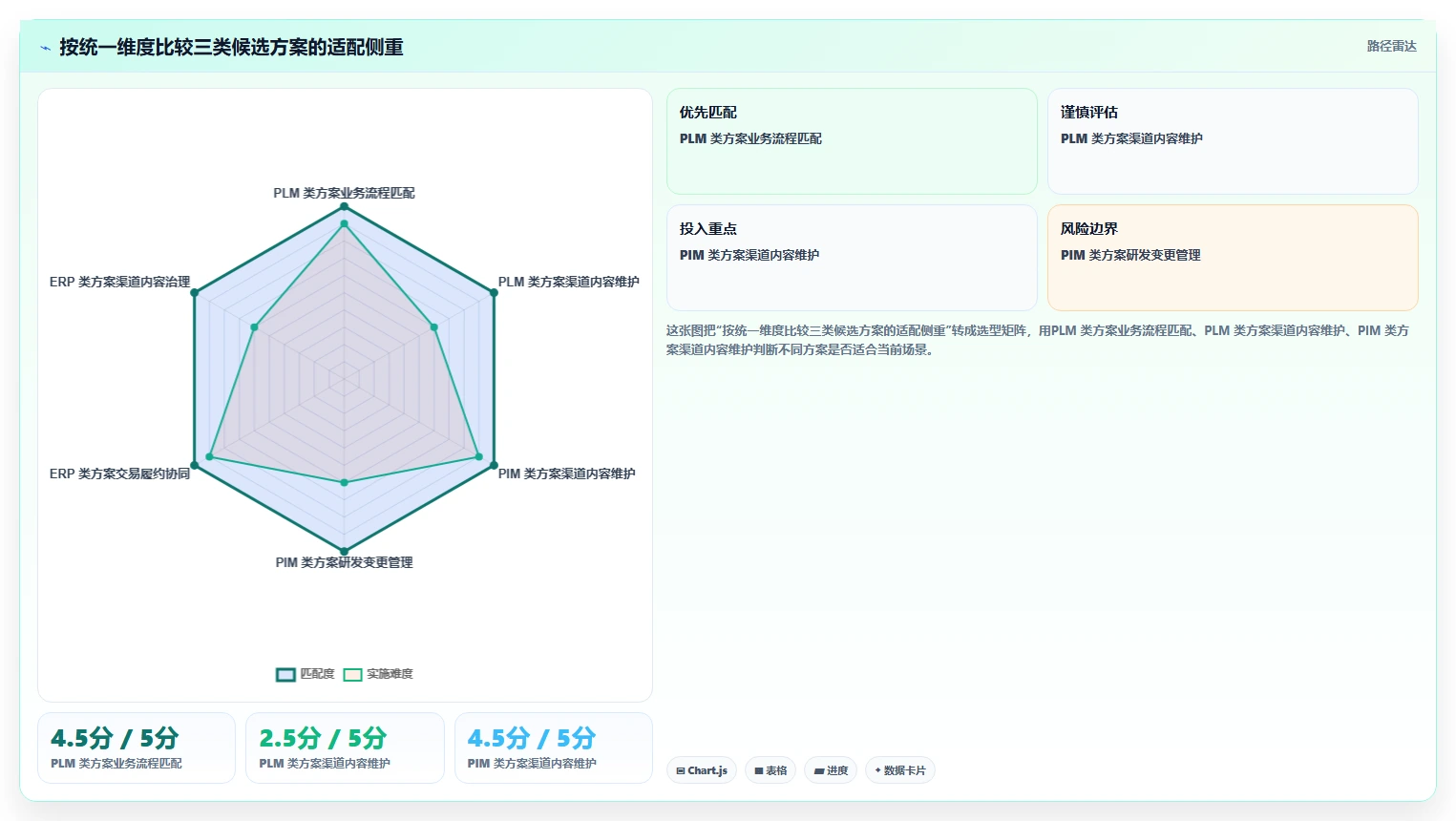Click the 数据卡片 tag icon
Image resolution: width=1456 pixels, height=821 pixels.
[878, 770]
